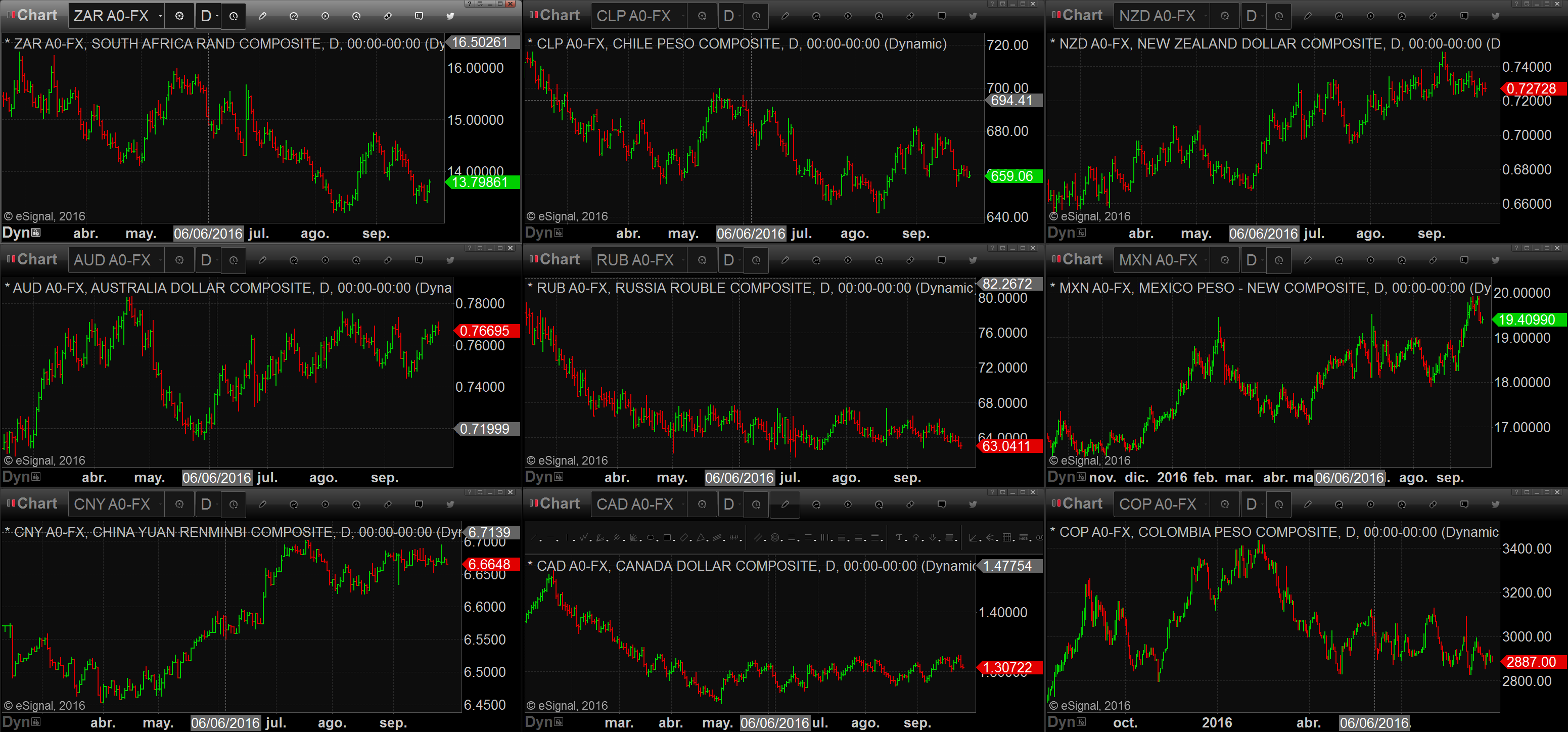Select the trend line tool in CAD chart

click(x=533, y=538)
